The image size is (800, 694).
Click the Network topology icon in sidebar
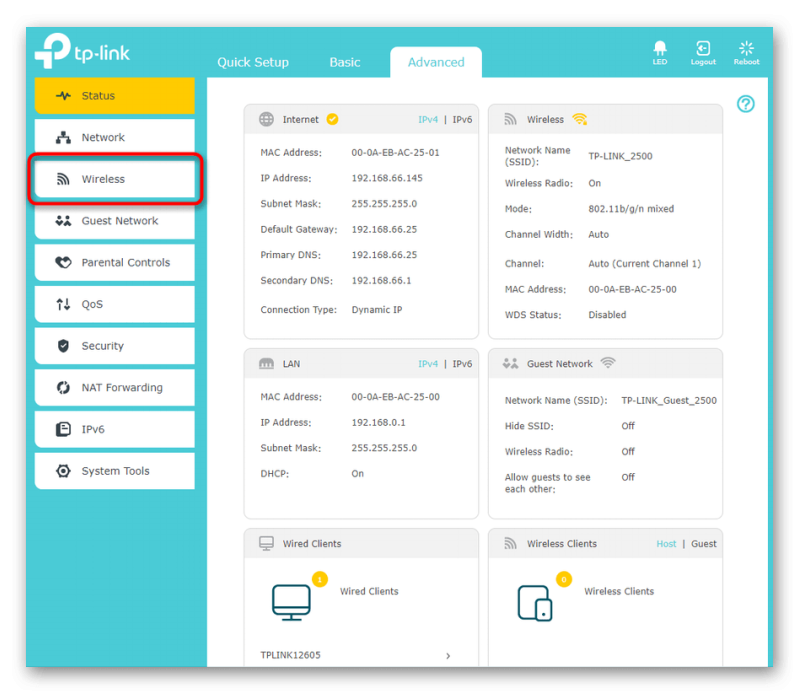click(x=63, y=137)
